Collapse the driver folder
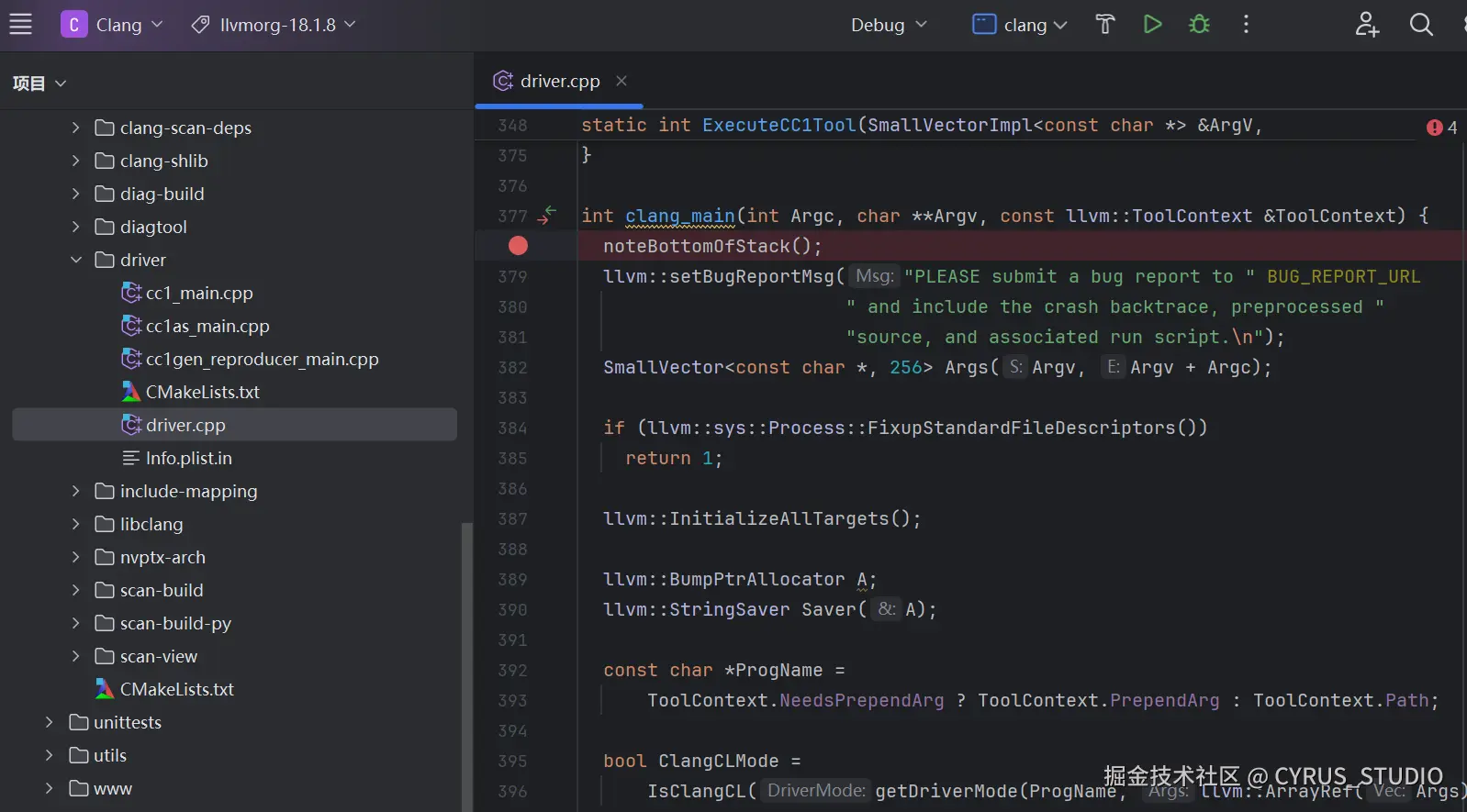 coord(76,260)
